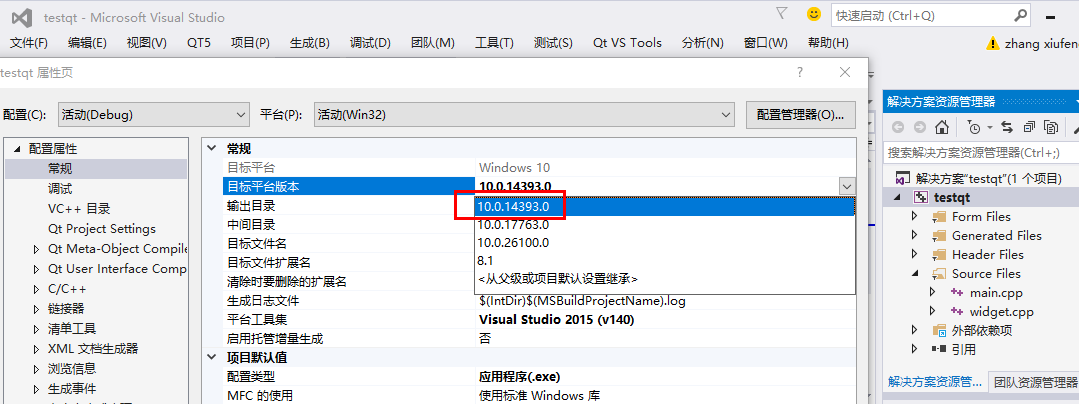Collapse the 配置属性 tree node
The image size is (1079, 404).
point(17,149)
